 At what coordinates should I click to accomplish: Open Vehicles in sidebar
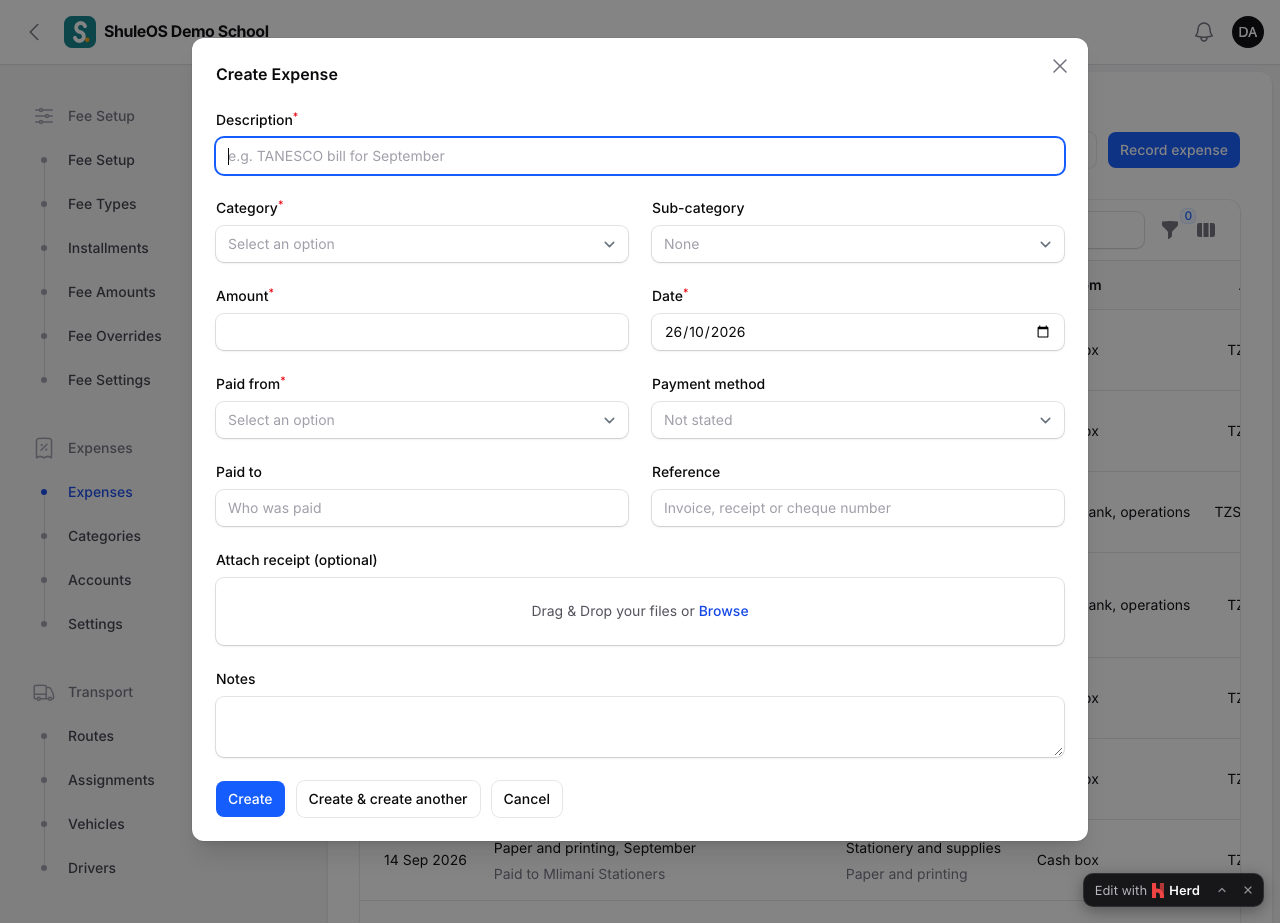click(x=96, y=824)
